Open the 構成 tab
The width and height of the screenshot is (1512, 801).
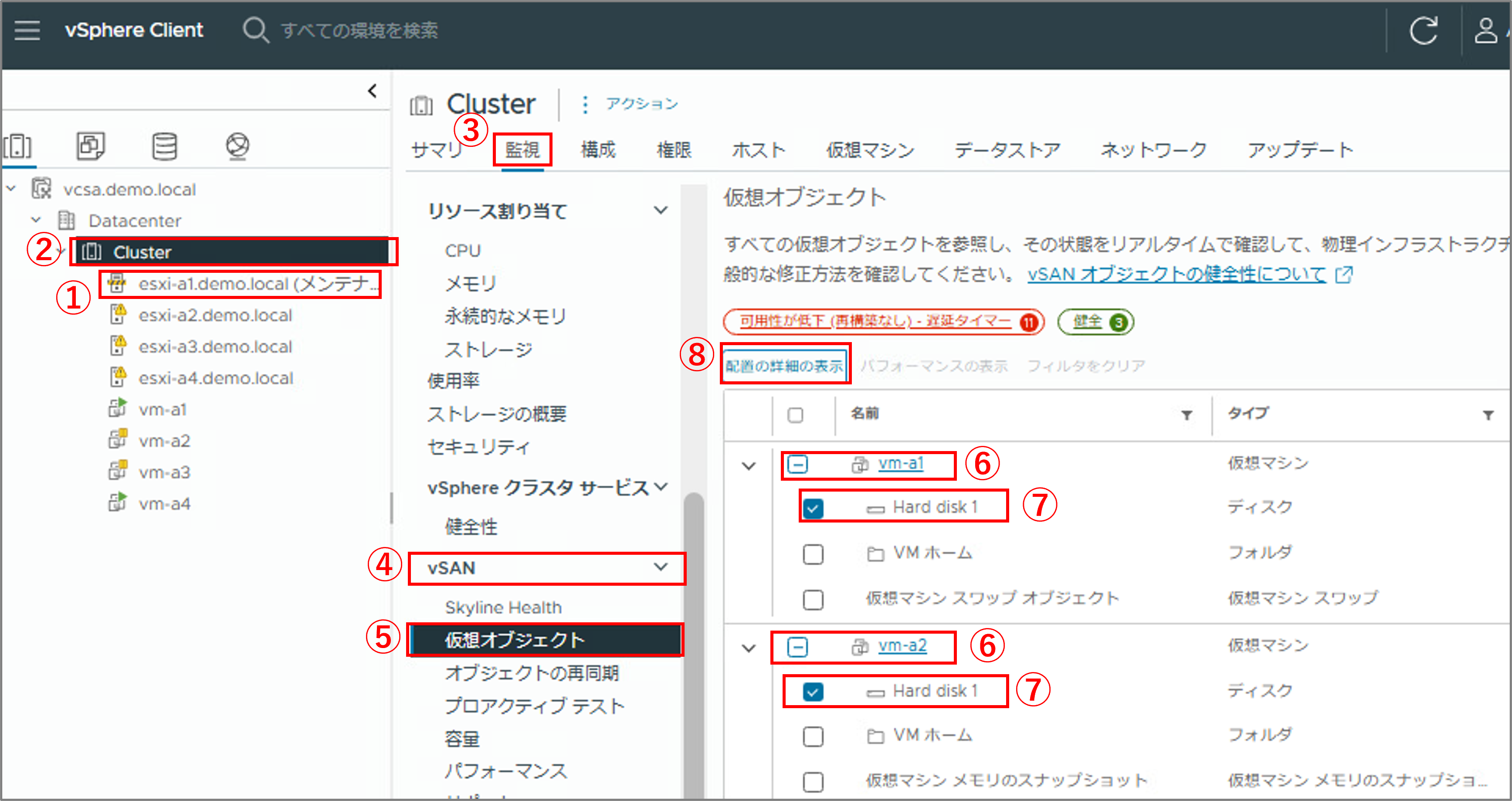point(598,150)
